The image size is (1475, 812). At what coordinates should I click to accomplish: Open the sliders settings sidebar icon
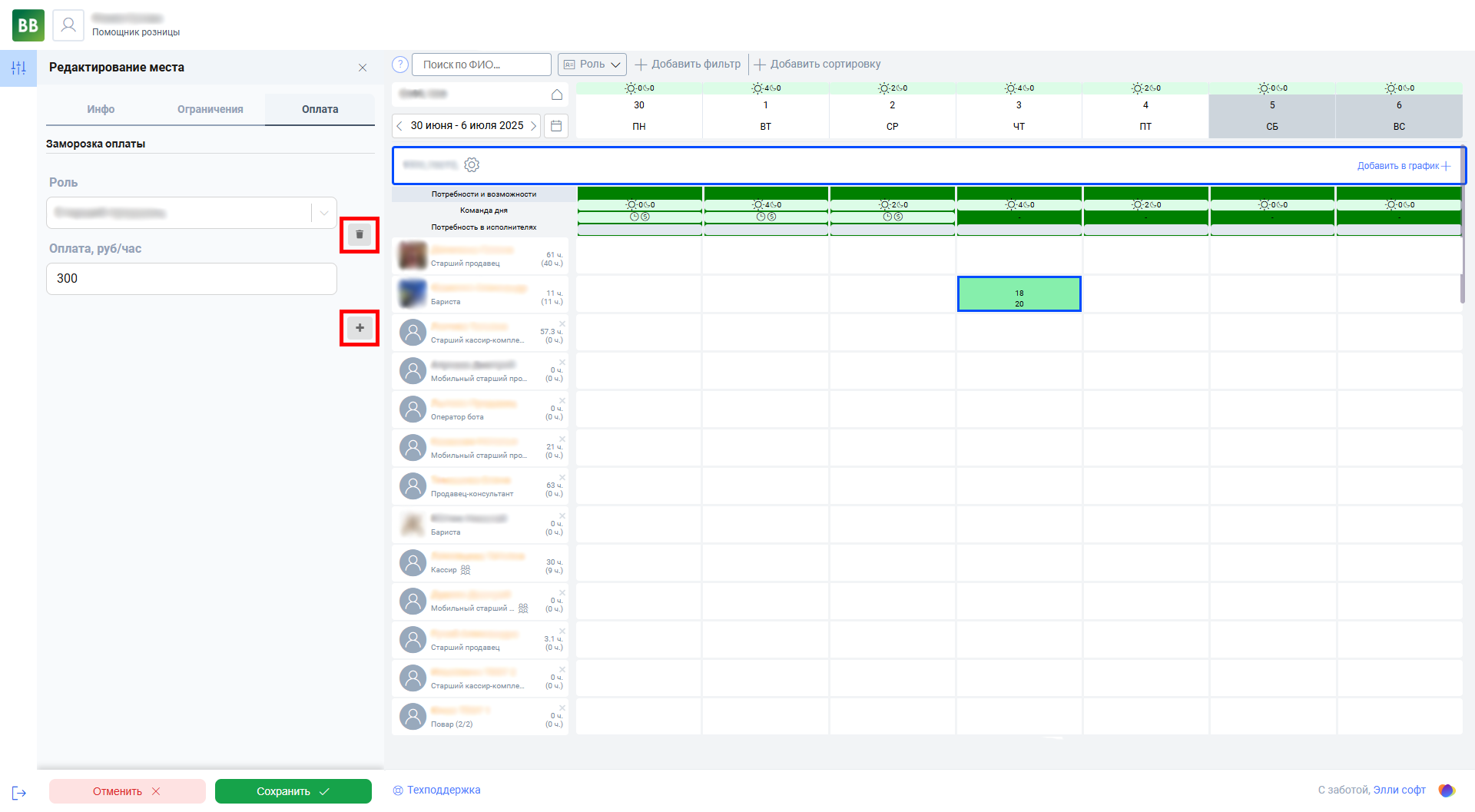[18, 68]
